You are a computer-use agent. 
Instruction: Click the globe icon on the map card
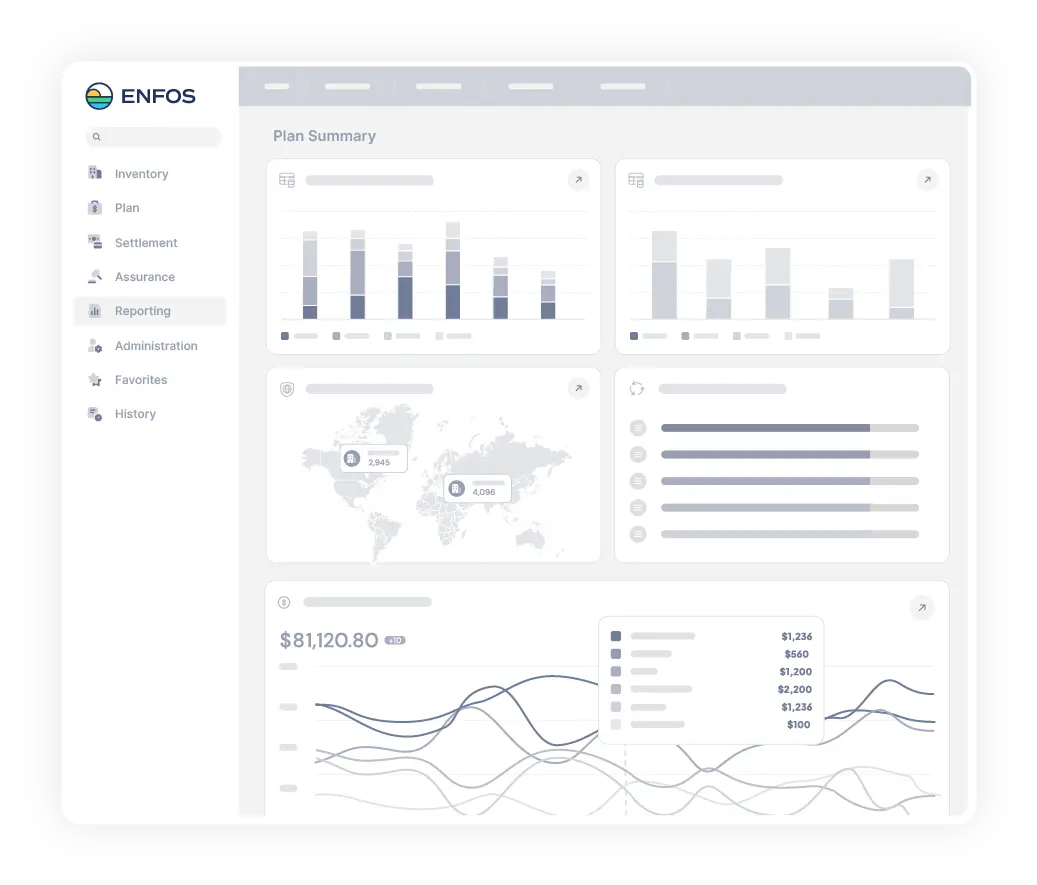click(x=287, y=389)
